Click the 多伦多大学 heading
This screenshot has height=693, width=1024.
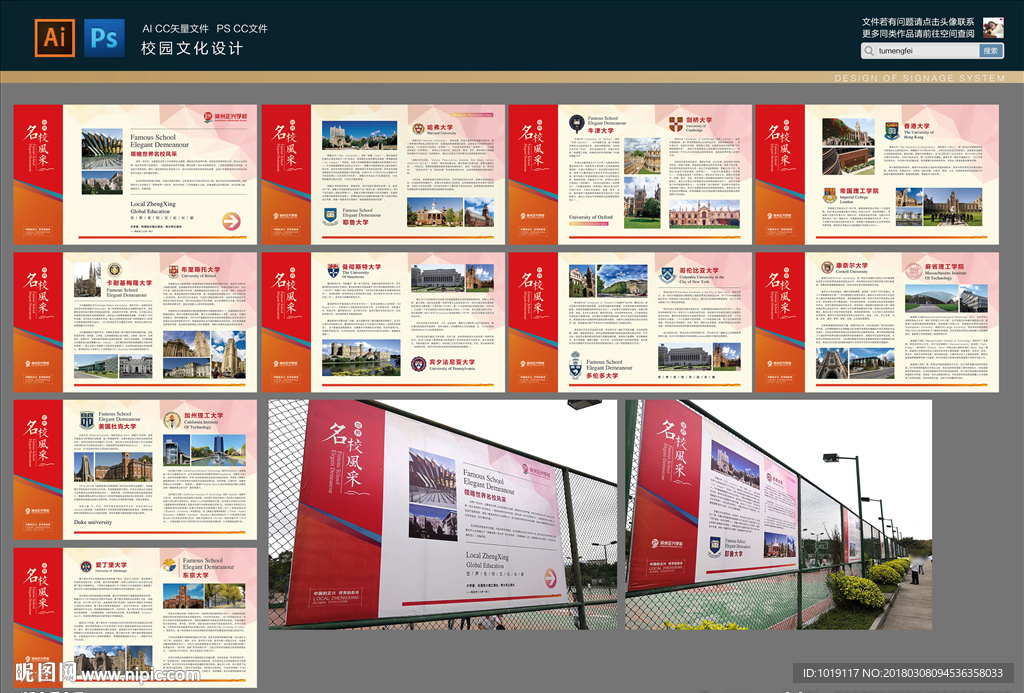(601, 376)
